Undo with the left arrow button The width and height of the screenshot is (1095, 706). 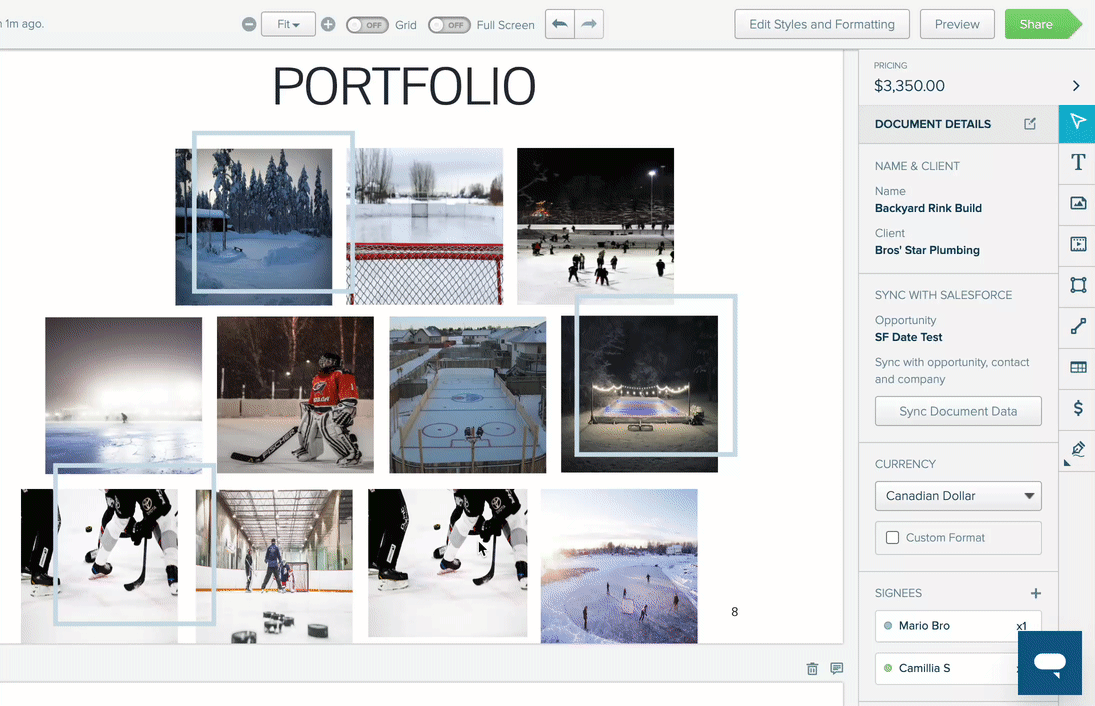click(559, 24)
